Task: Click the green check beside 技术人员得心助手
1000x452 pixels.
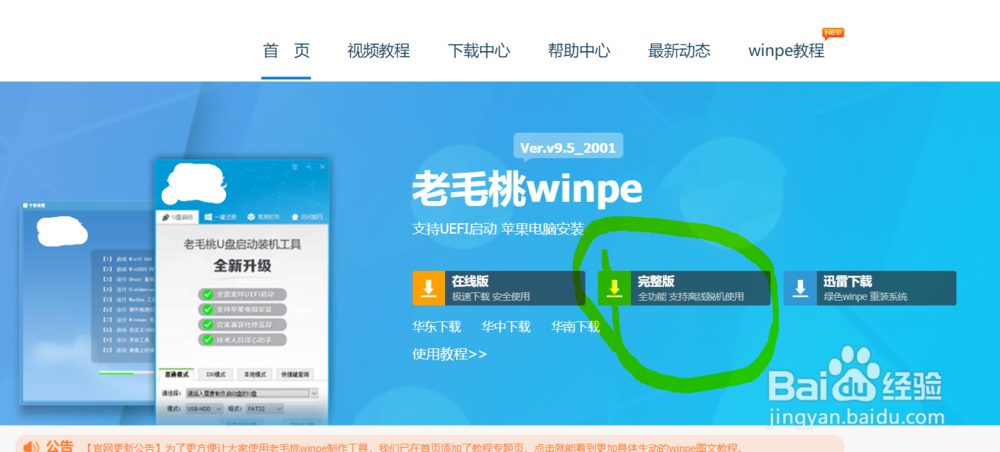Action: [207, 340]
